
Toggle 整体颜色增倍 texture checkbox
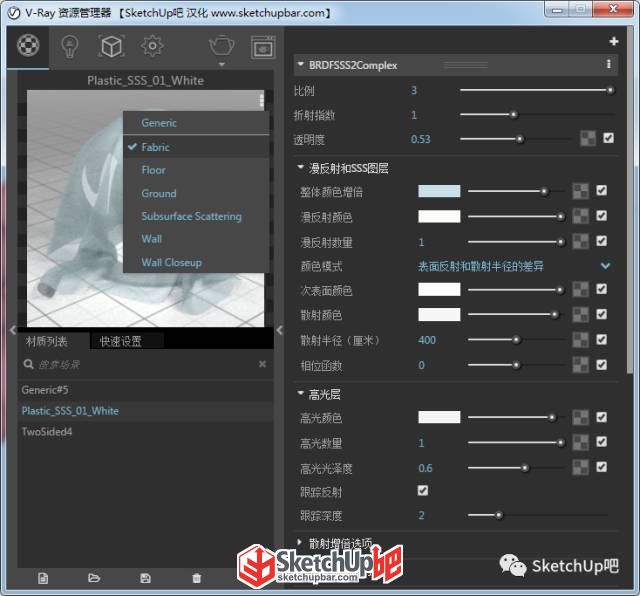(x=601, y=190)
